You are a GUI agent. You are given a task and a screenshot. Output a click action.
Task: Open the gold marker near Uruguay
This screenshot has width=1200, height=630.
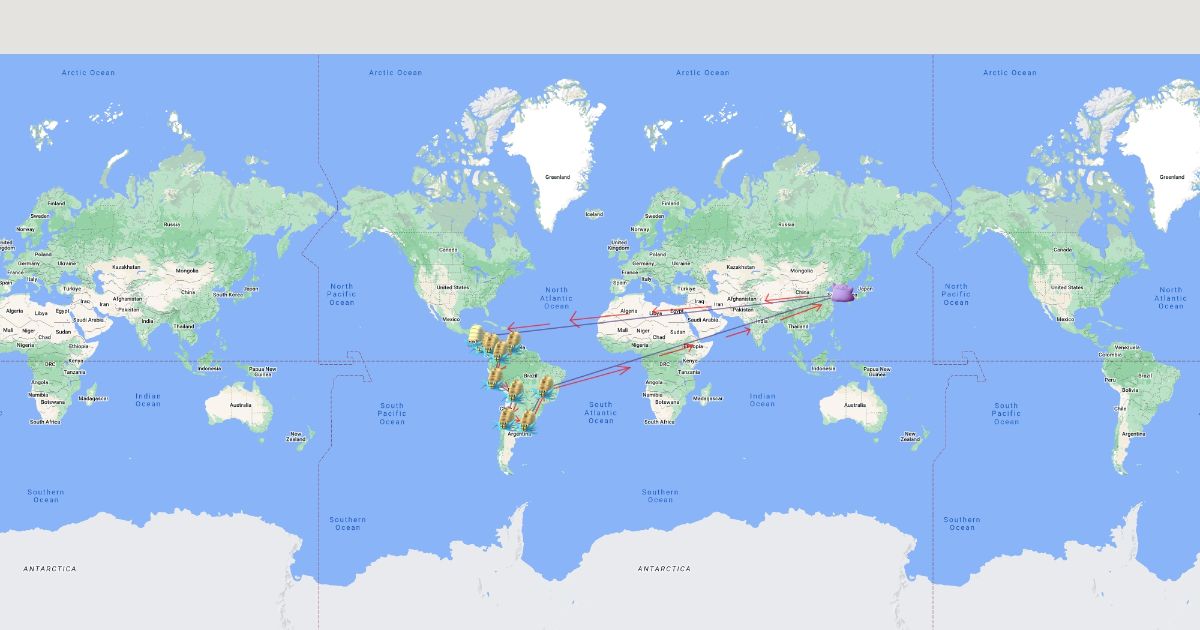[x=528, y=419]
